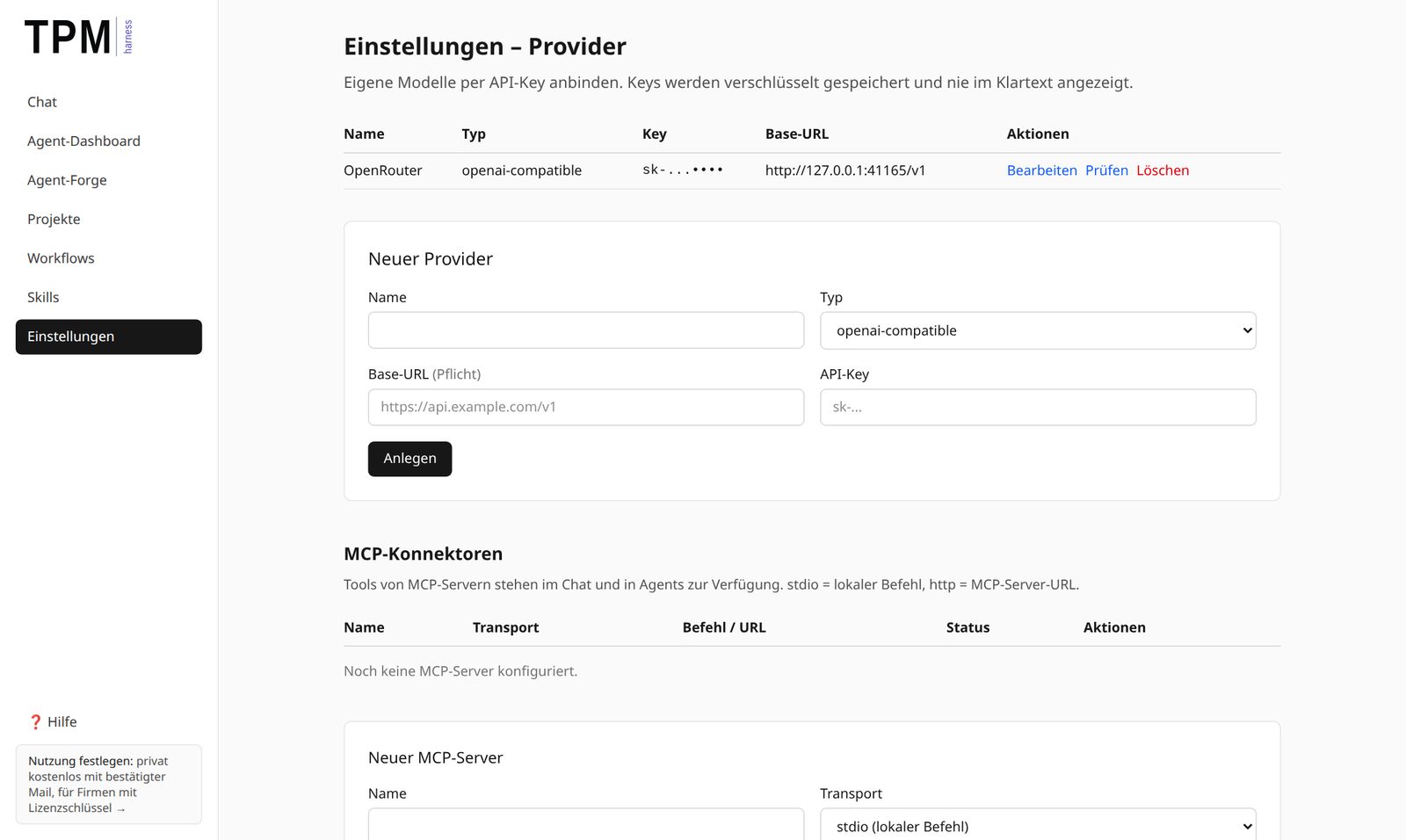Click Bearbeiten for OpenRouter provider
This screenshot has width=1406, height=840.
point(1041,170)
